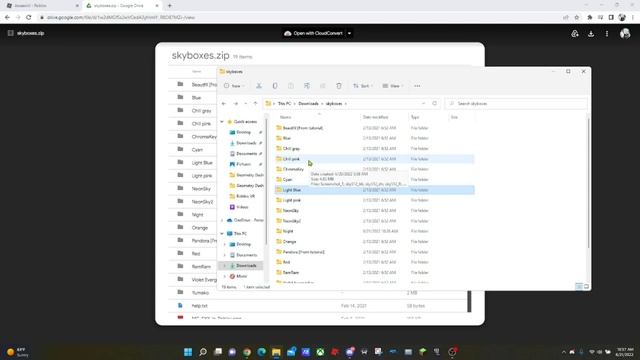Open Microsoft Edge from taskbar
The image size is (640, 360).
point(262,352)
